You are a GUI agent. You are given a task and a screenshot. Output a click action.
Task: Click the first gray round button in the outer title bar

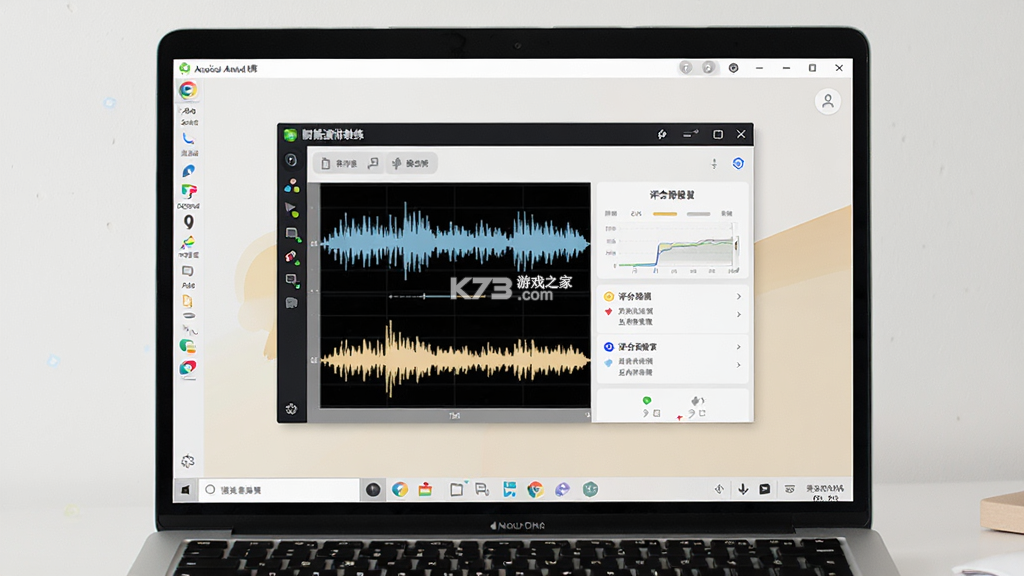tap(686, 68)
